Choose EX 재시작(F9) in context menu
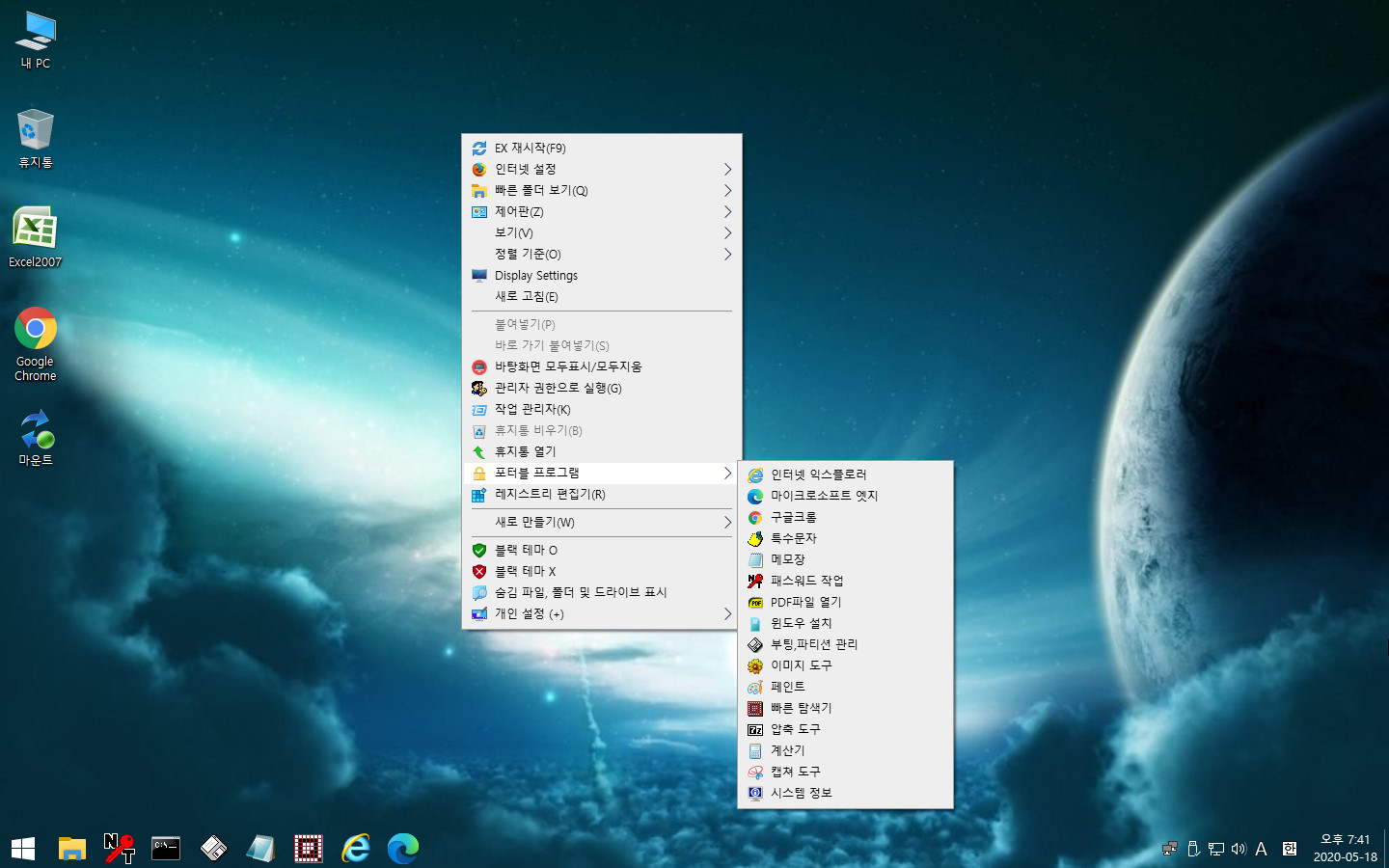The height and width of the screenshot is (868, 1389). pyautogui.click(x=602, y=148)
